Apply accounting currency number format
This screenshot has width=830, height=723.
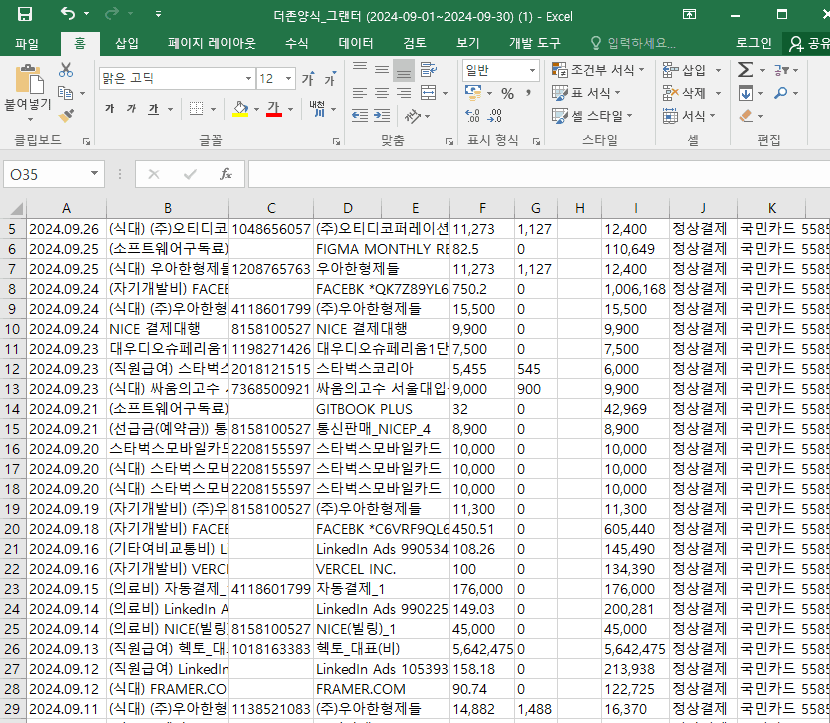point(473,93)
